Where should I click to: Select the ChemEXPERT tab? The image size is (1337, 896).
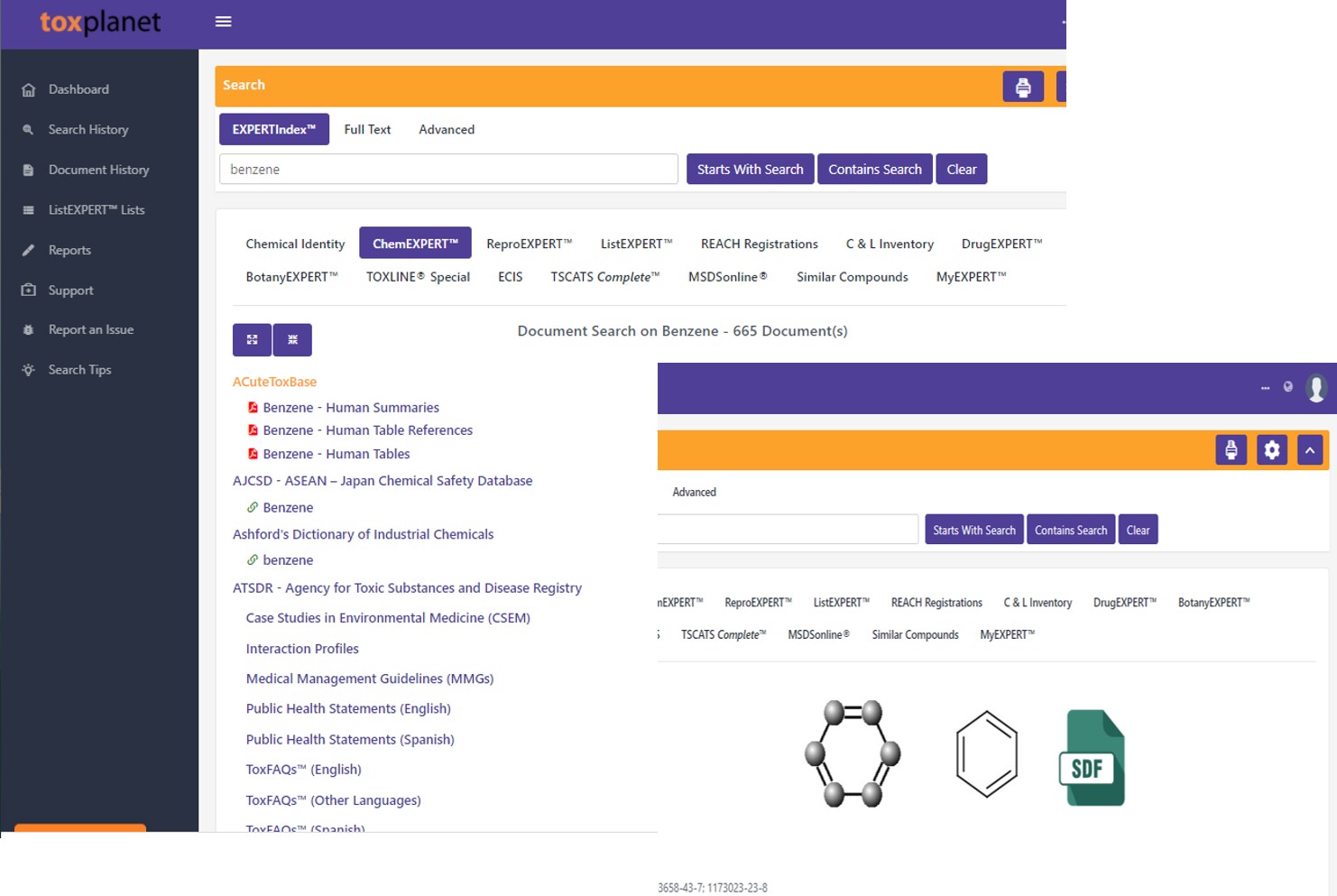click(415, 244)
